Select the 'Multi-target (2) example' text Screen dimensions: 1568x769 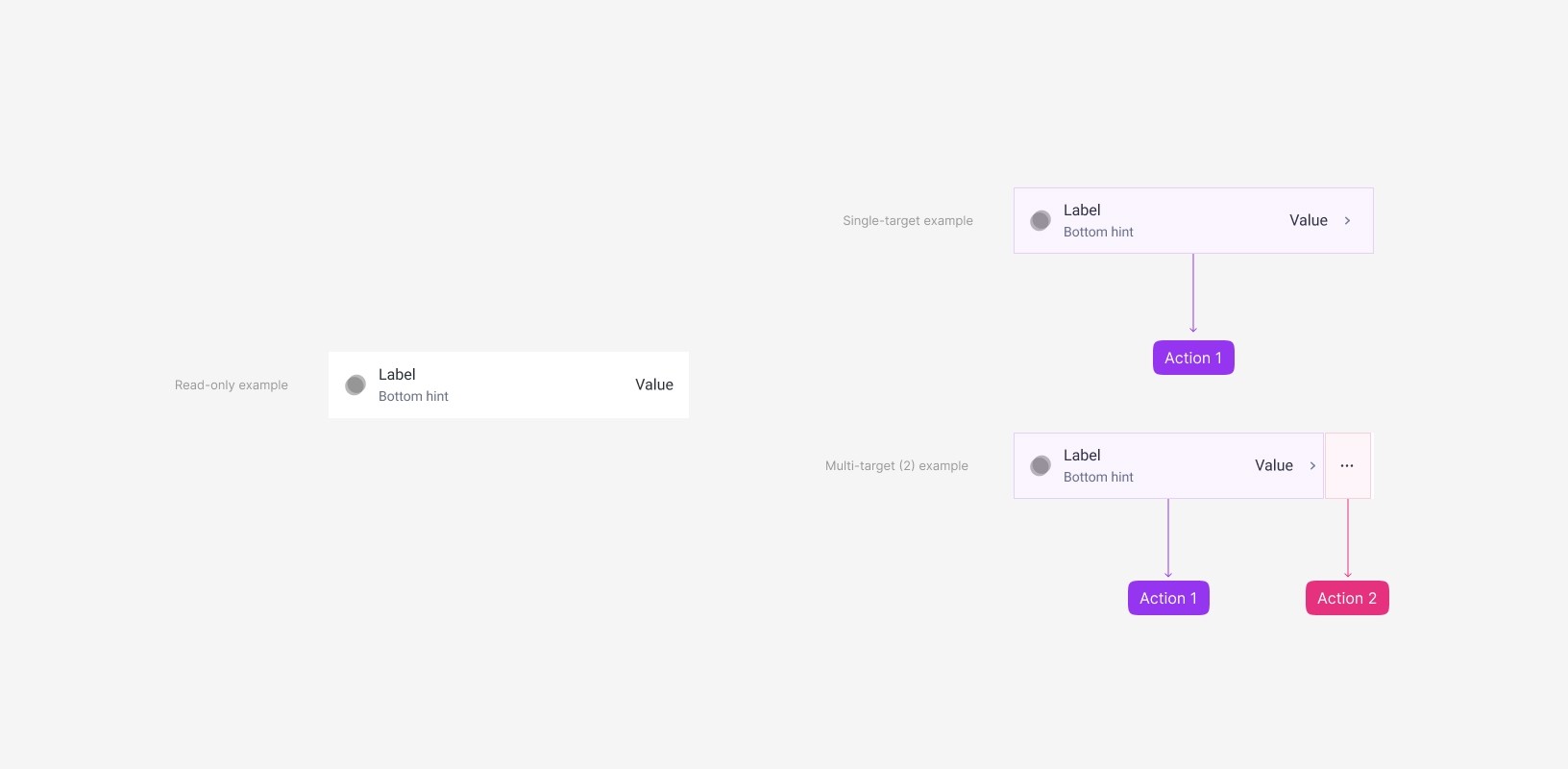coord(896,465)
